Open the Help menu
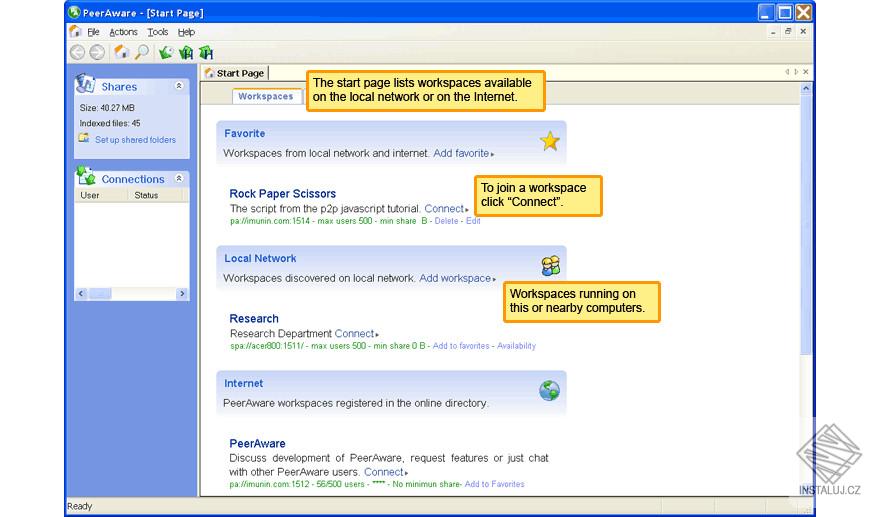The width and height of the screenshot is (880, 517). tap(186, 32)
